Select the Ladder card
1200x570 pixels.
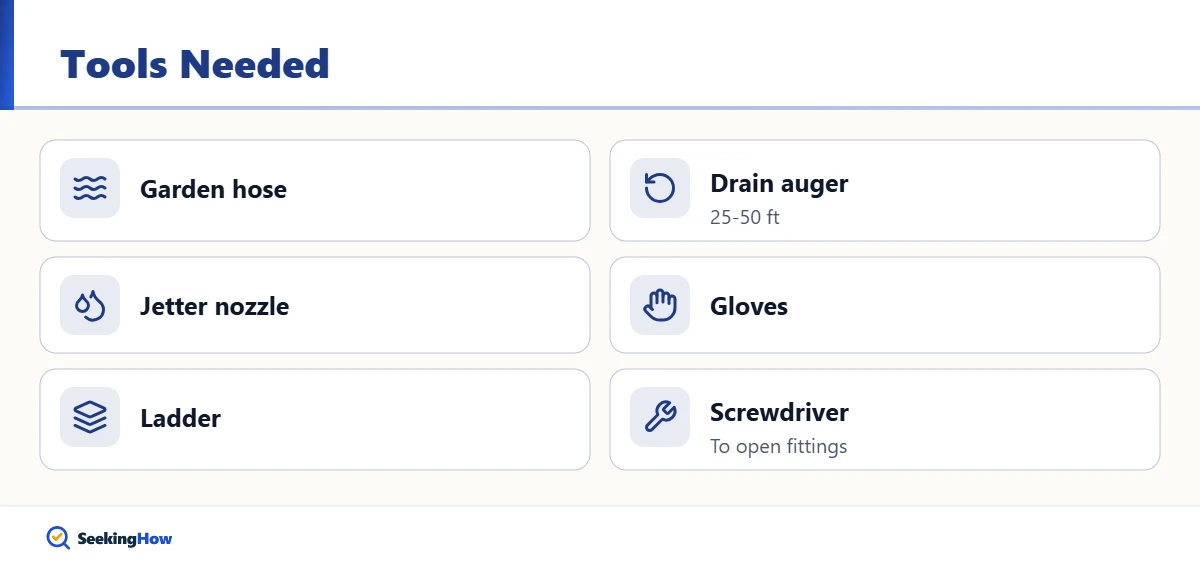pyautogui.click(x=315, y=419)
